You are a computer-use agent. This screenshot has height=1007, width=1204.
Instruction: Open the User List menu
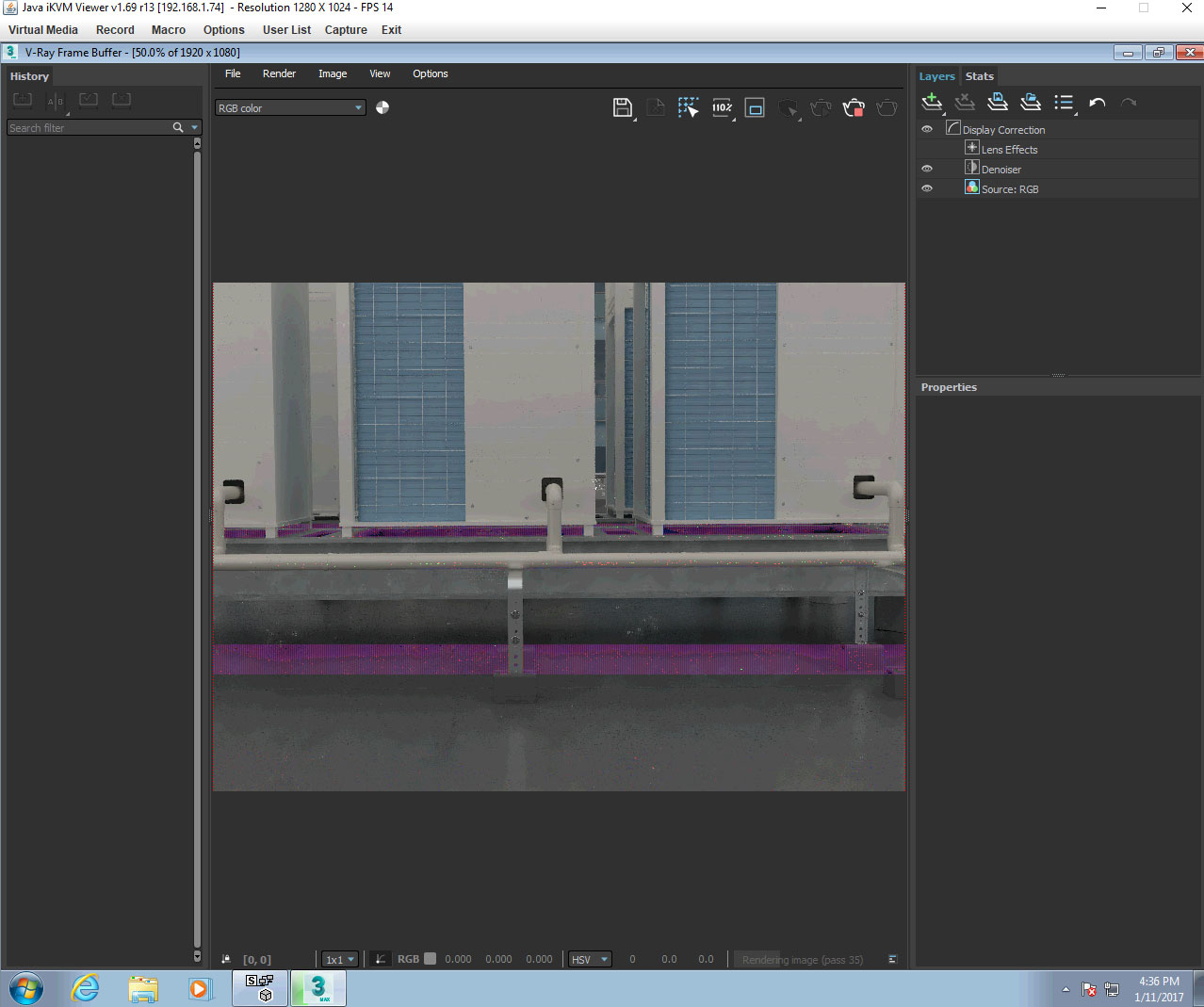[x=286, y=30]
